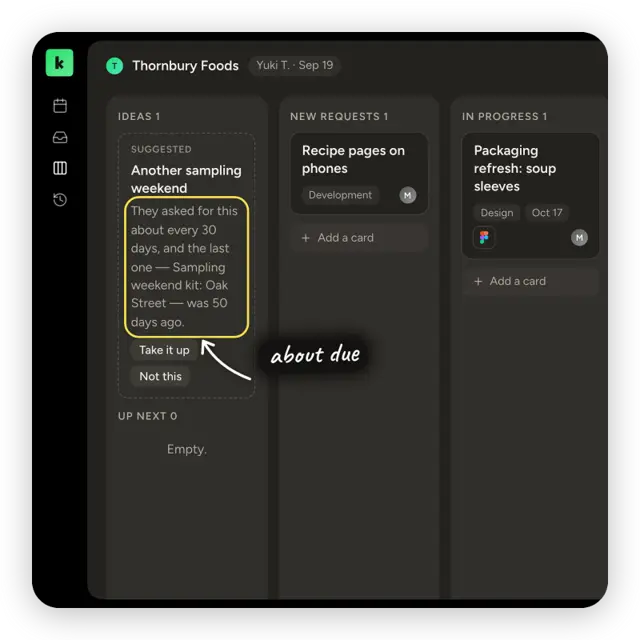The image size is (640, 640).
Task: Switch to the board columns view icon
Action: click(60, 168)
